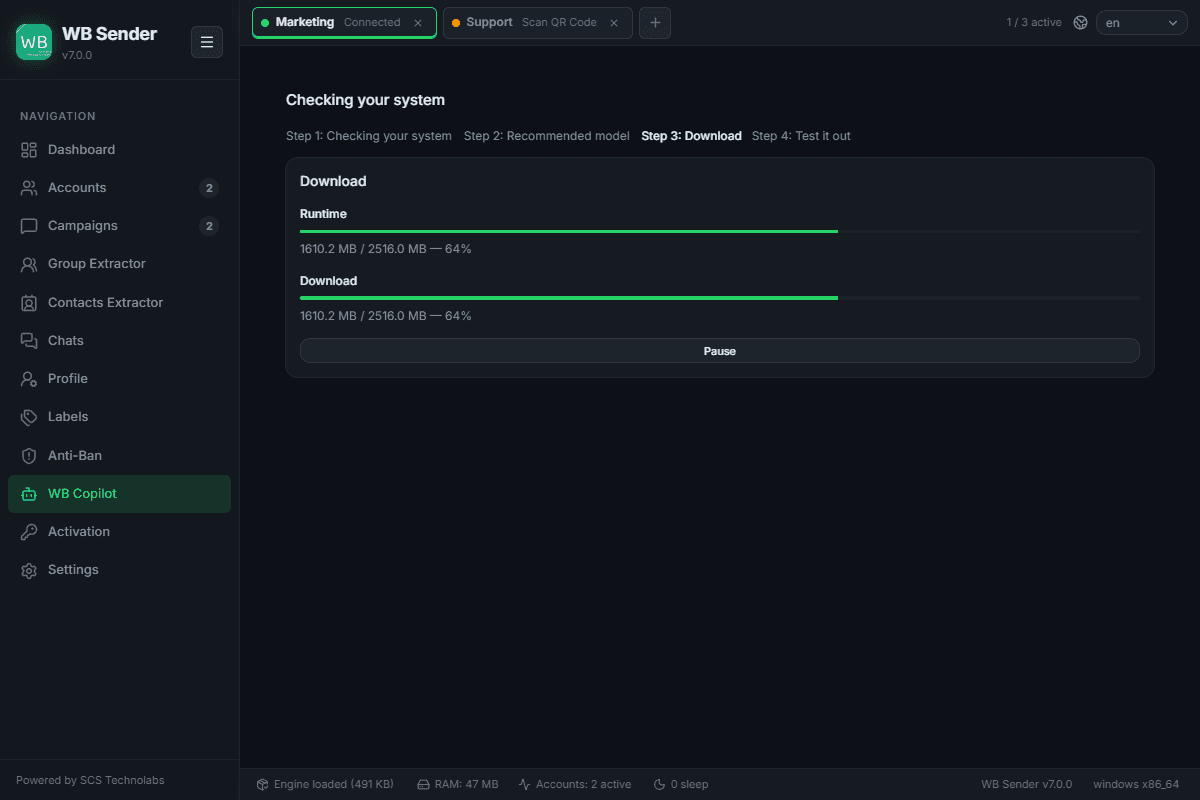The width and height of the screenshot is (1200, 800).
Task: Switch to the Support account tab
Action: pos(538,23)
